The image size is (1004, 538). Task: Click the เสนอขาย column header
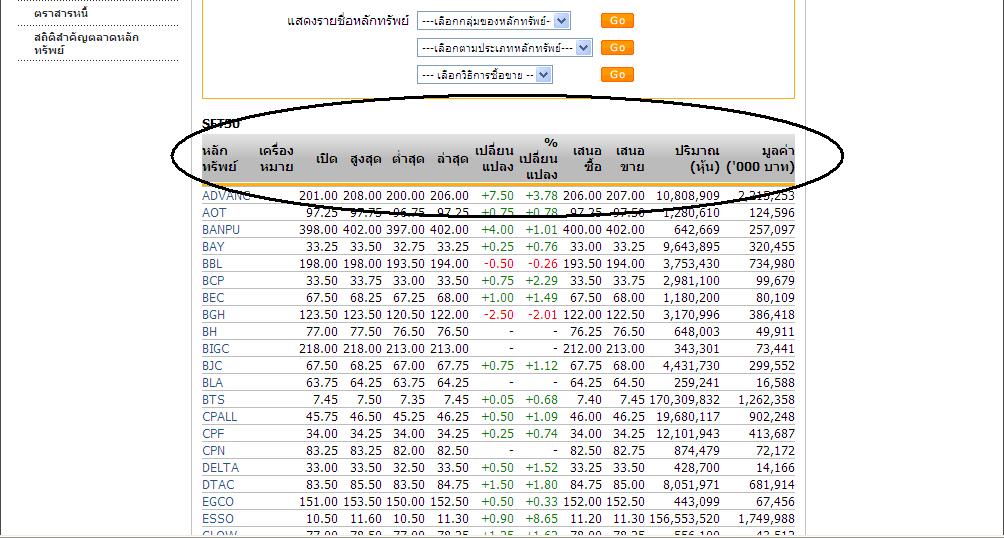[x=630, y=159]
